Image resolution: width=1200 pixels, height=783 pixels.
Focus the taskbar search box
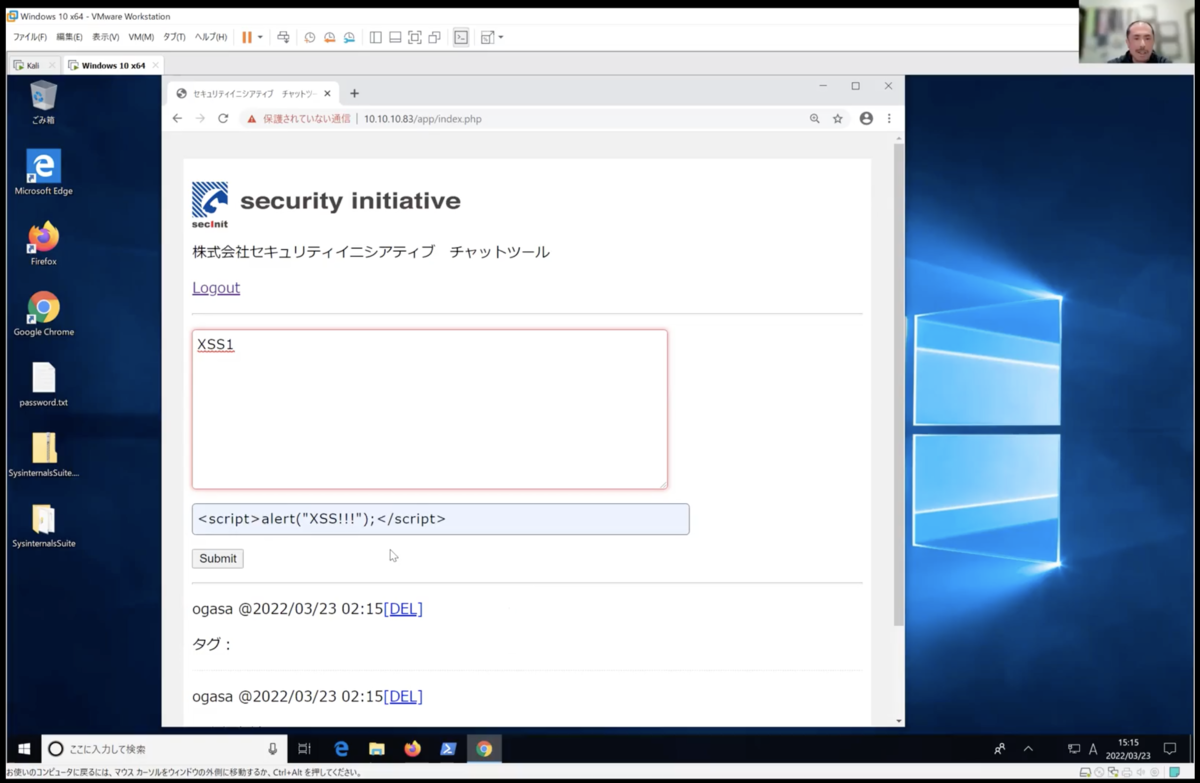coord(165,748)
